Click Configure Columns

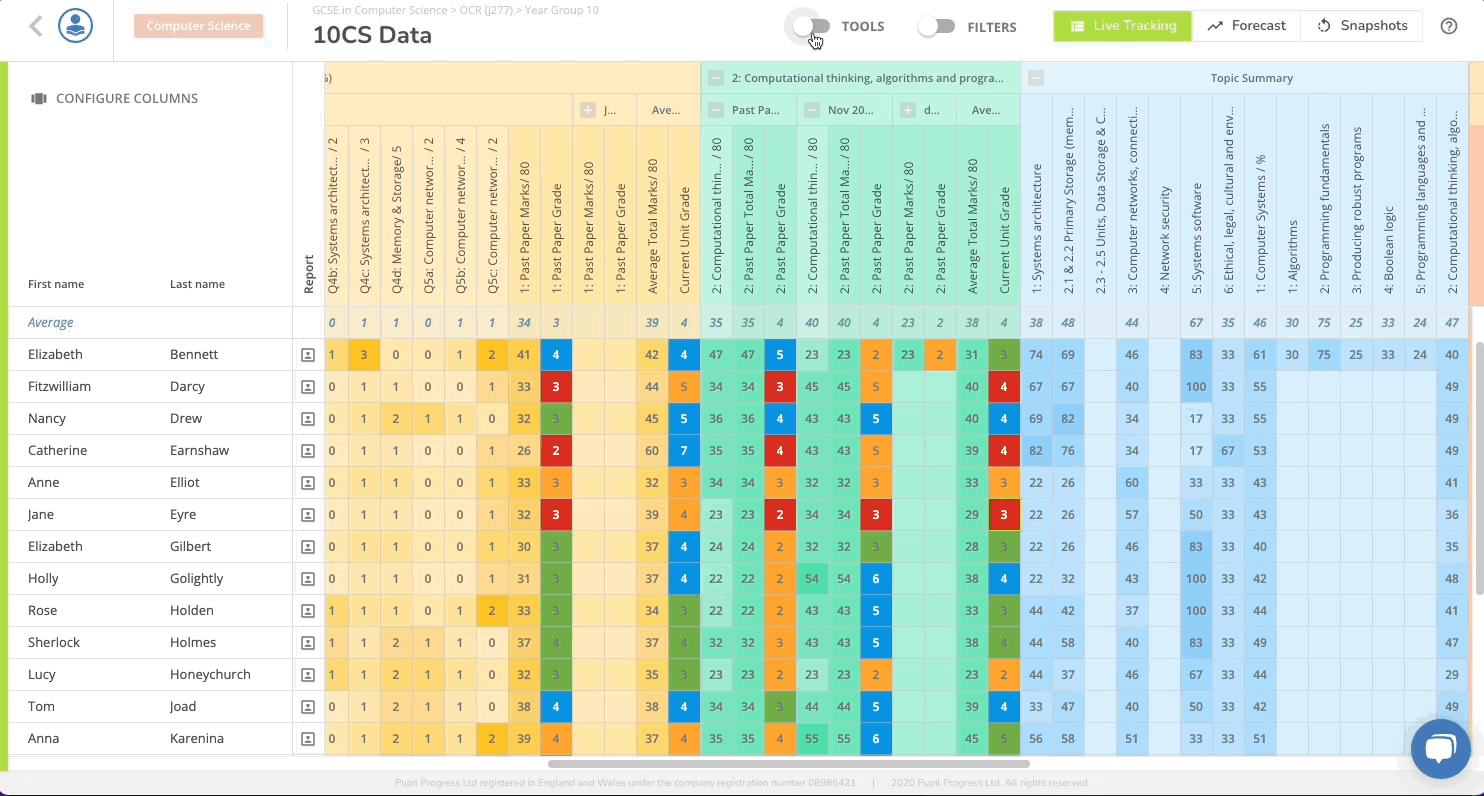[115, 98]
